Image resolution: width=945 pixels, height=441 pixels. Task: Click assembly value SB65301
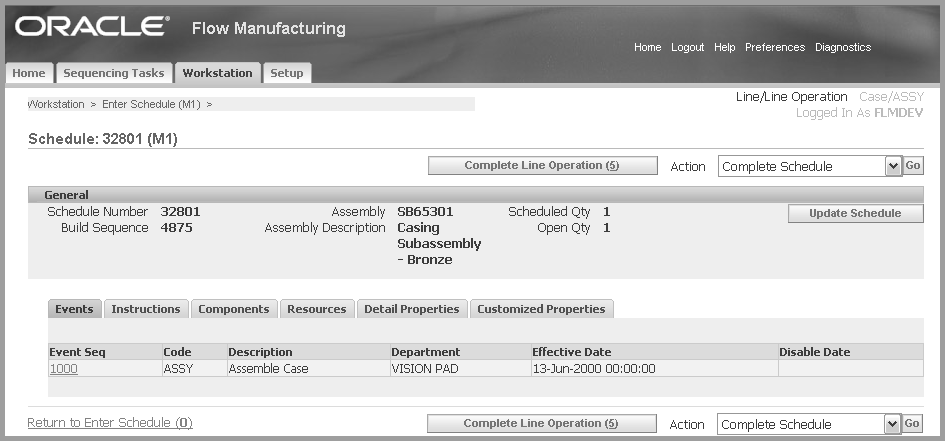(x=425, y=212)
